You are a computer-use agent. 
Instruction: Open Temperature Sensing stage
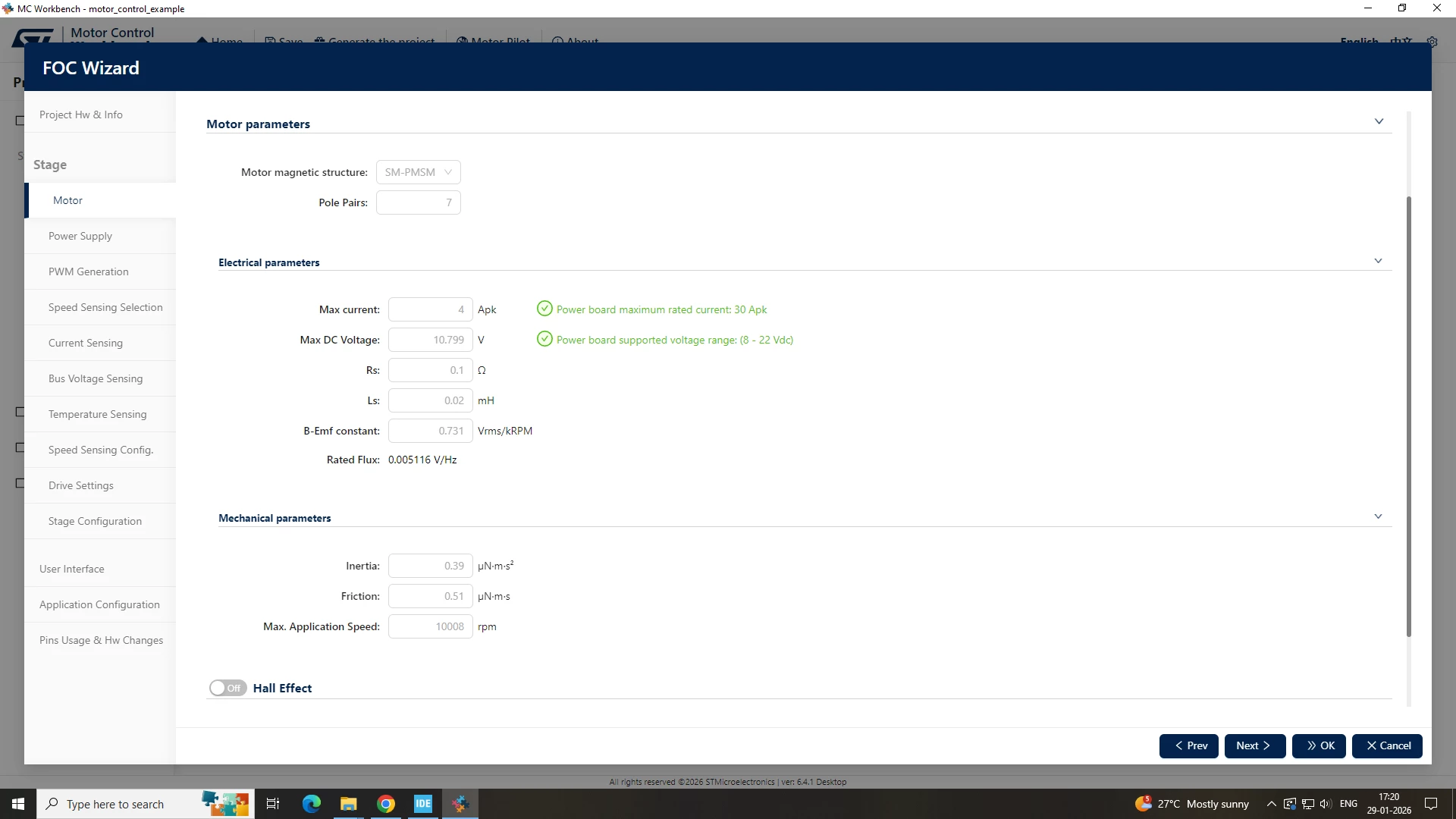pyautogui.click(x=99, y=414)
